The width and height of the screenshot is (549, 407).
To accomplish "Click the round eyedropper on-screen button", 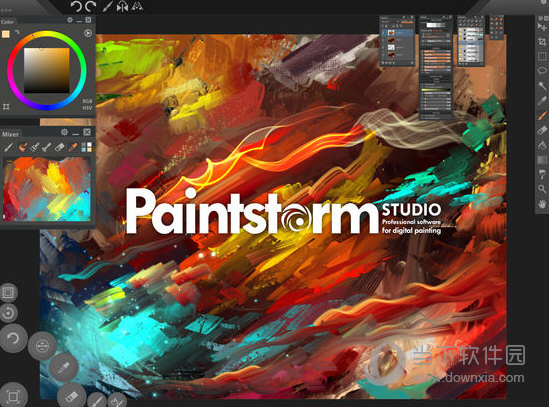I will point(63,368).
